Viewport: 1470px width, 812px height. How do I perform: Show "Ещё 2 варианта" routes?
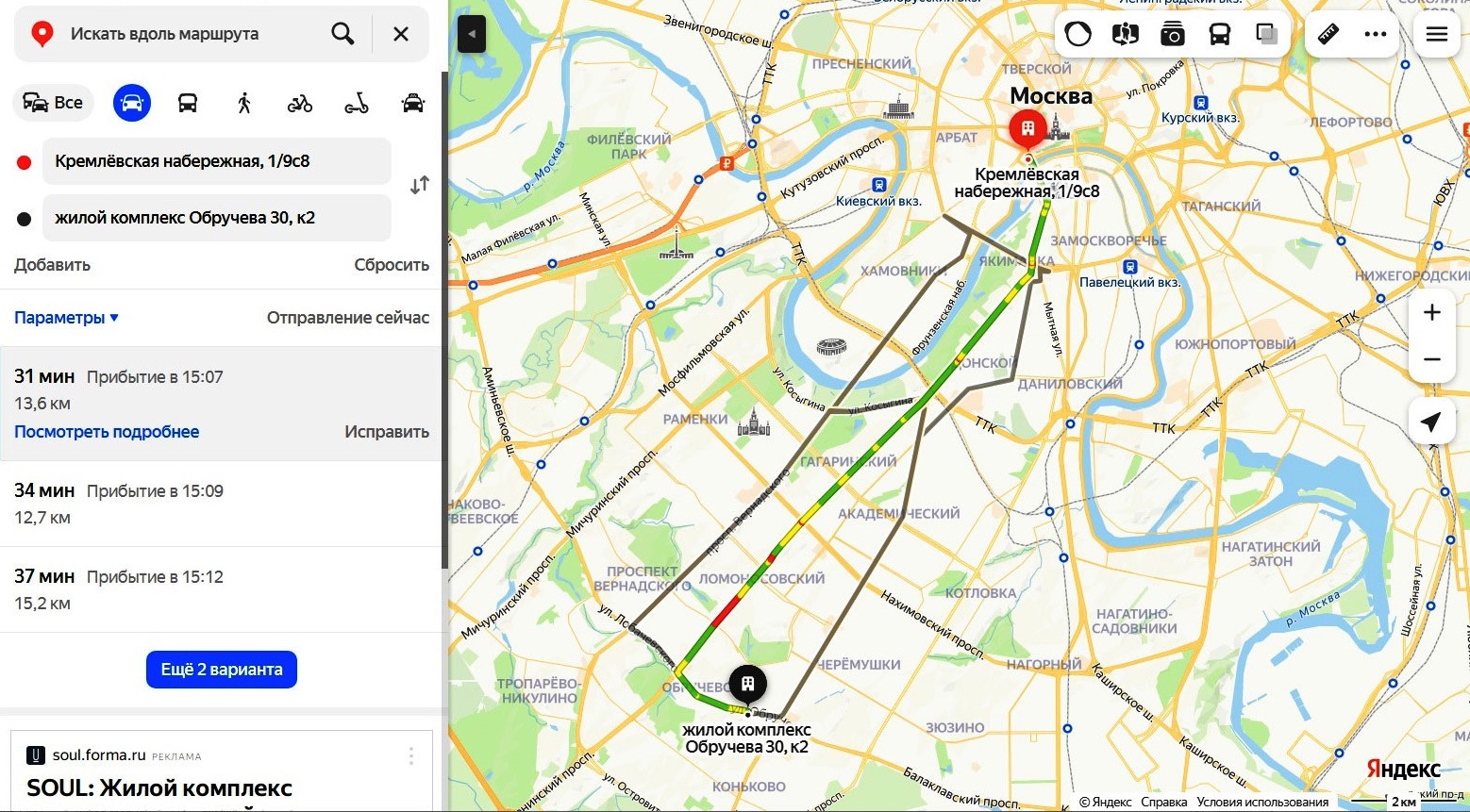[x=222, y=670]
